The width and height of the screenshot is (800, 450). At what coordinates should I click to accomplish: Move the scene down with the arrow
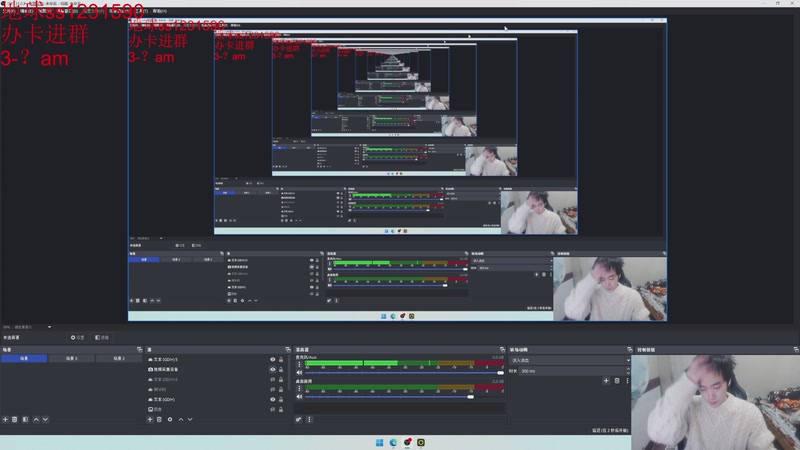(45, 419)
